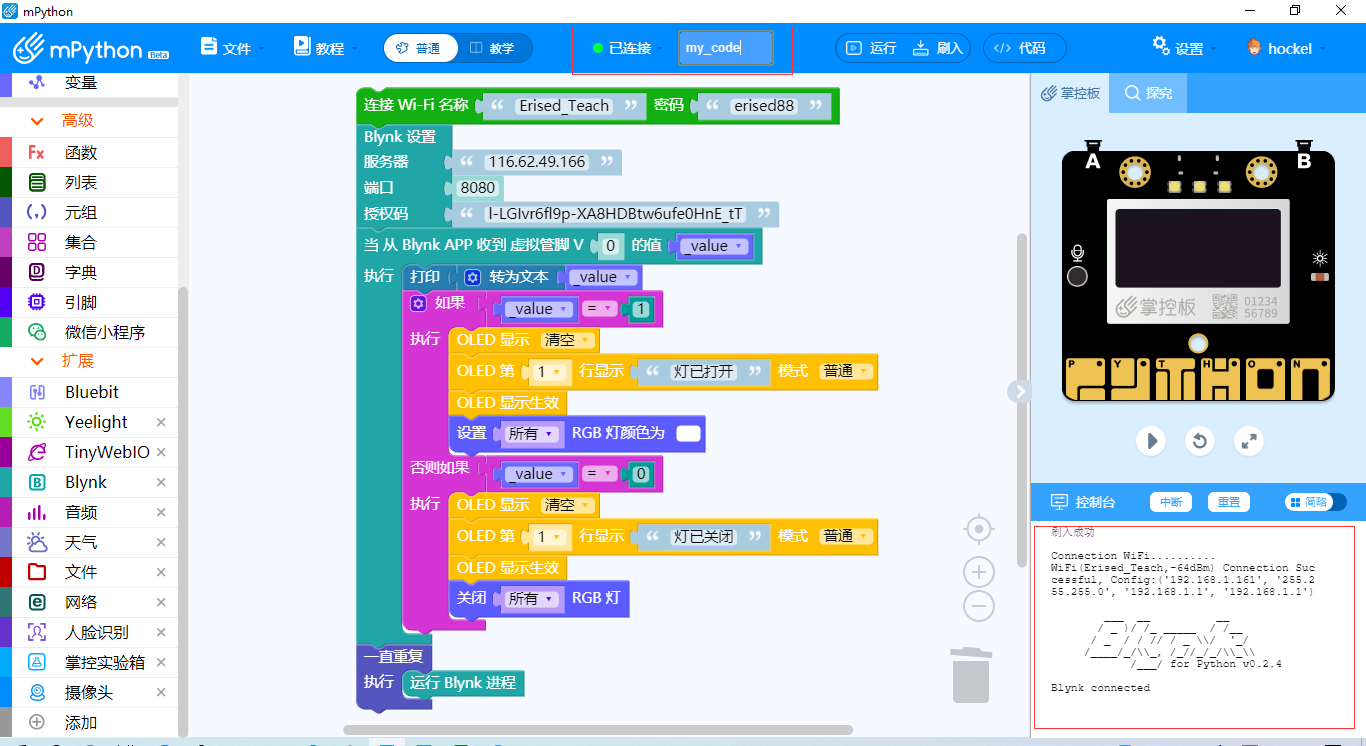This screenshot has height=746, width=1366.
Task: Open the 文件 menu
Action: [233, 47]
